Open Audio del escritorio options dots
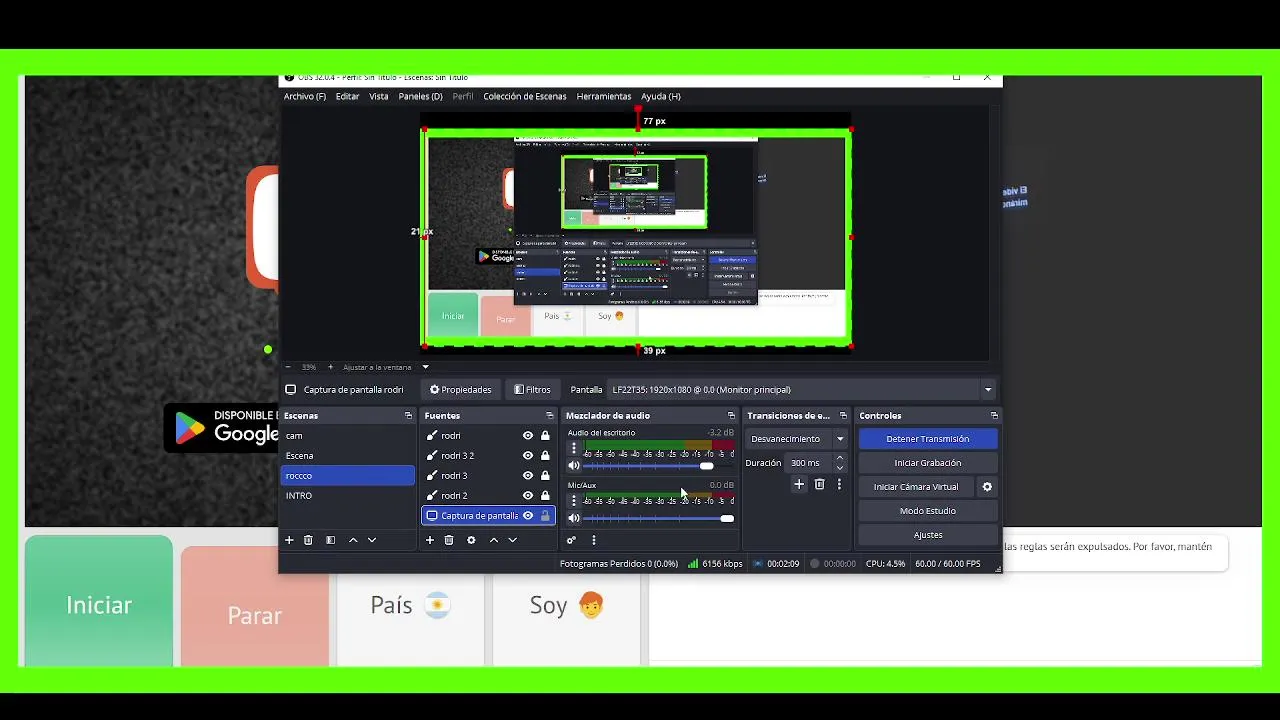 573,449
